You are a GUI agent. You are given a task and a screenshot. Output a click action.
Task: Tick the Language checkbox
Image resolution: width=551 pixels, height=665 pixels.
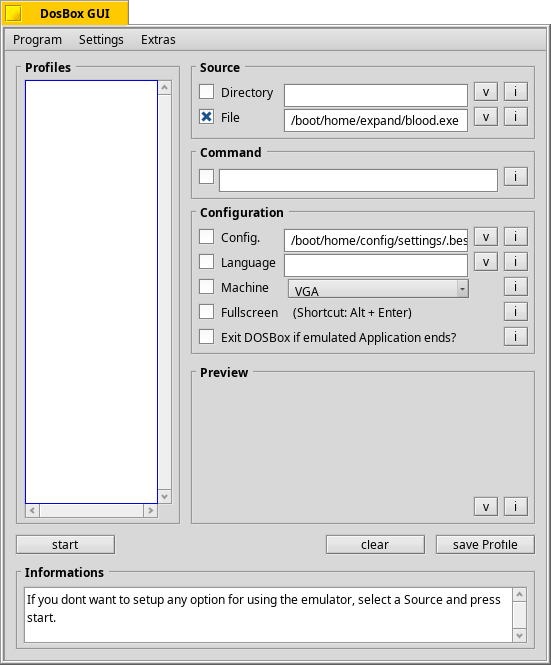(207, 262)
